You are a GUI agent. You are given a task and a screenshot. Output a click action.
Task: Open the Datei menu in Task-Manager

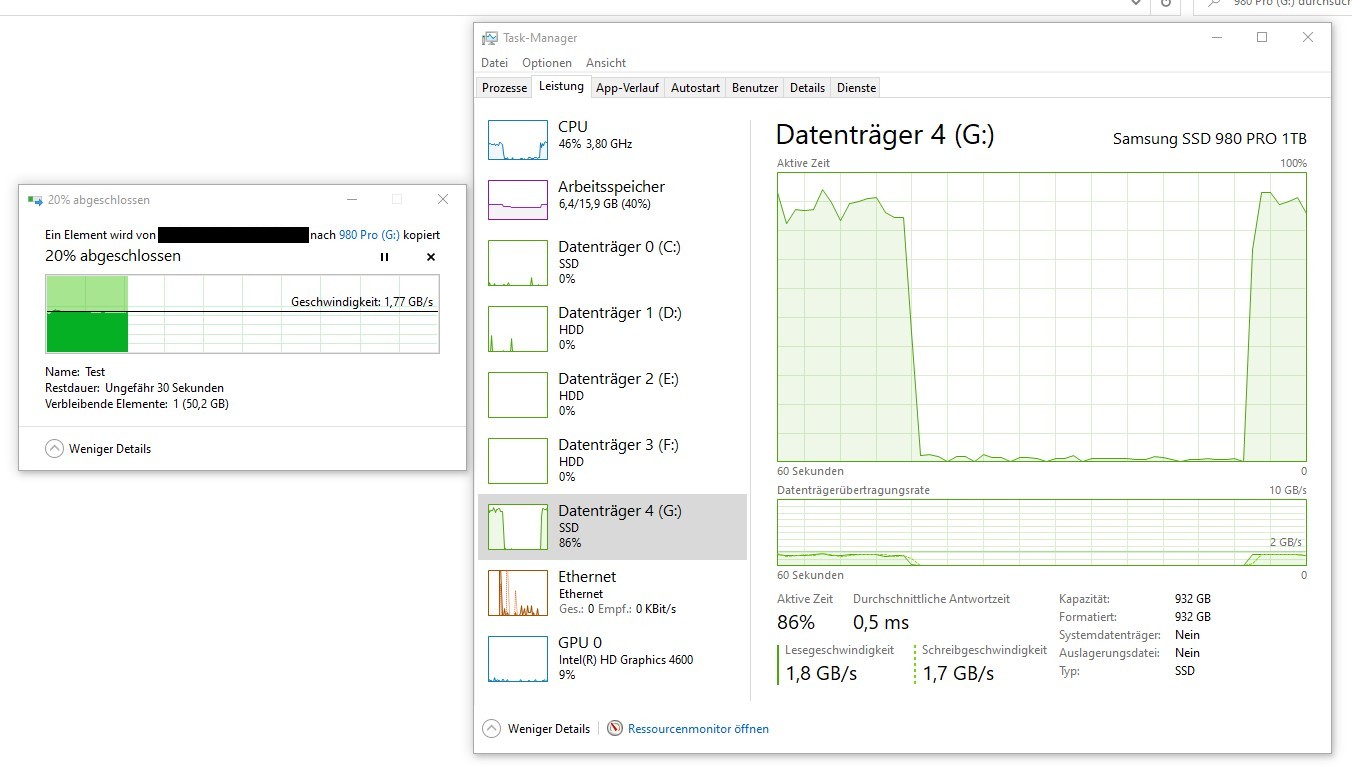494,62
